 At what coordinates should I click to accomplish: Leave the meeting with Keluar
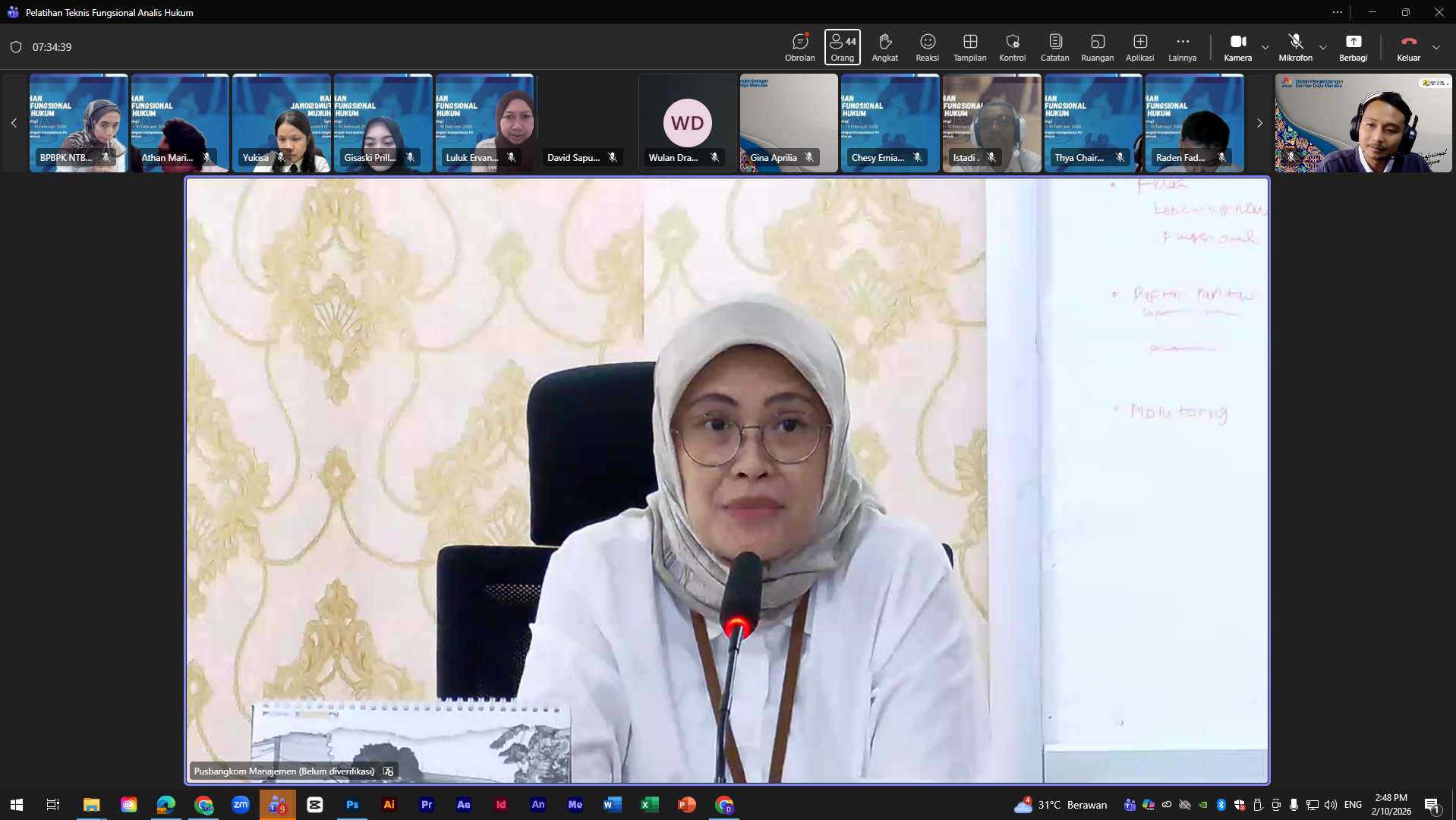point(1408,47)
